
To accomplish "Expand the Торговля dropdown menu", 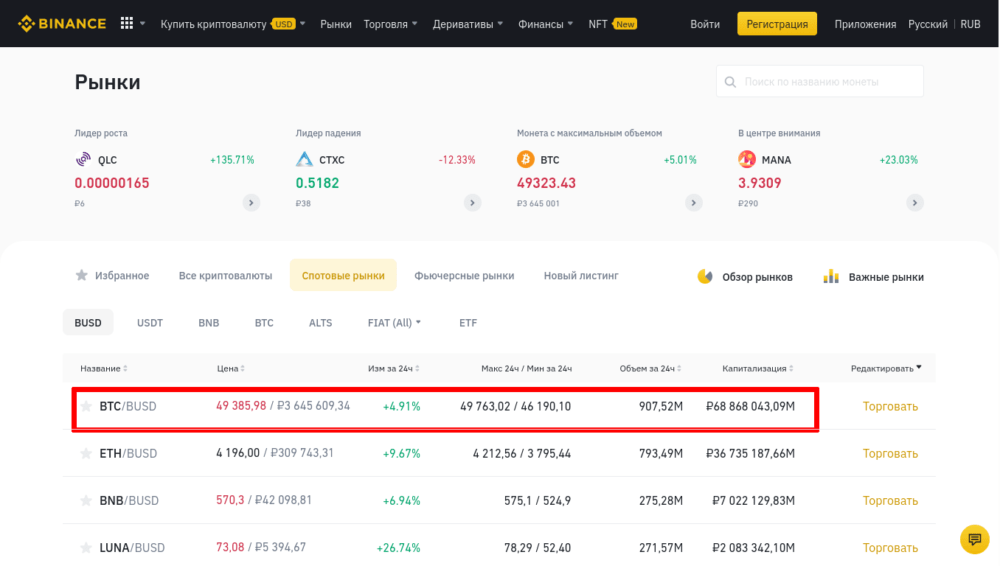I will (391, 24).
